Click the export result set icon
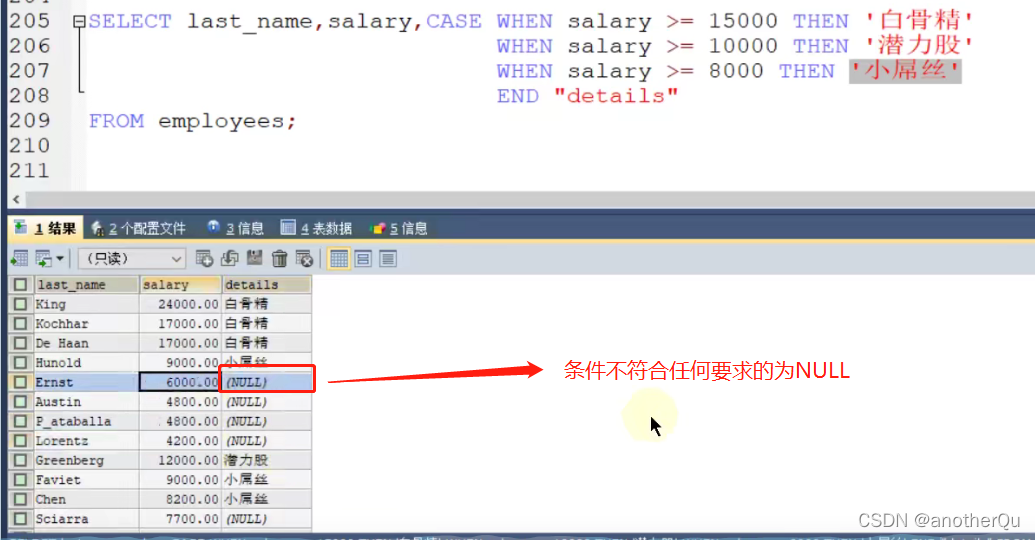Viewport: 1035px width, 540px height. (x=20, y=259)
